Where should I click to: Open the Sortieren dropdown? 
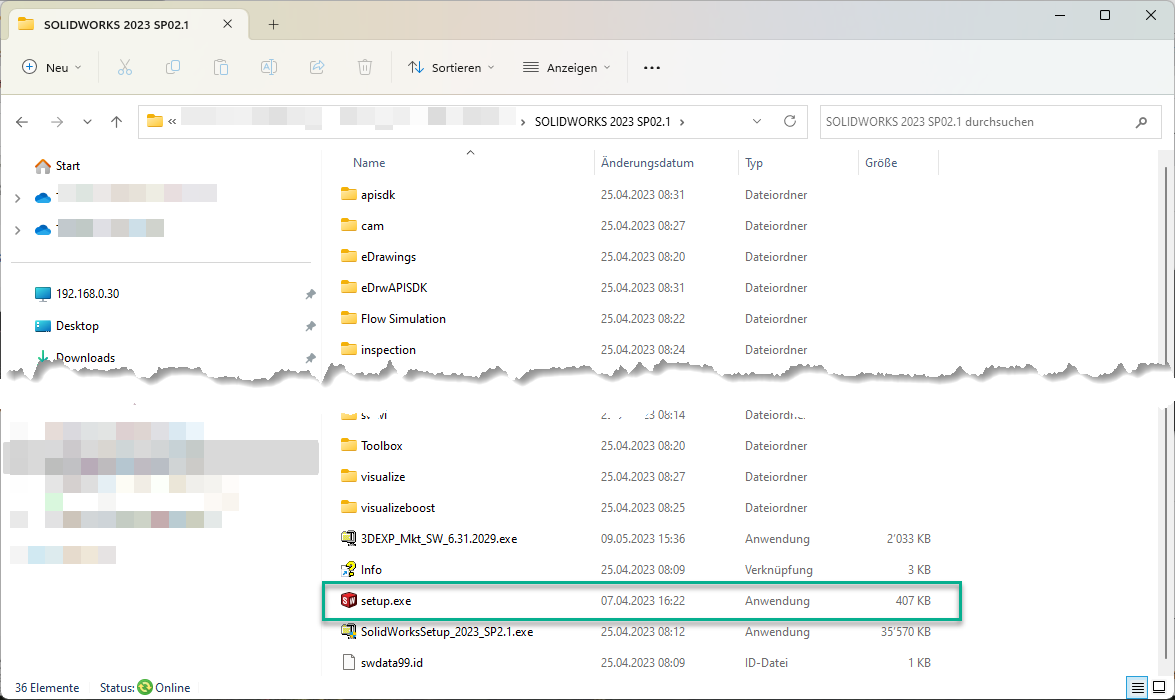451,67
